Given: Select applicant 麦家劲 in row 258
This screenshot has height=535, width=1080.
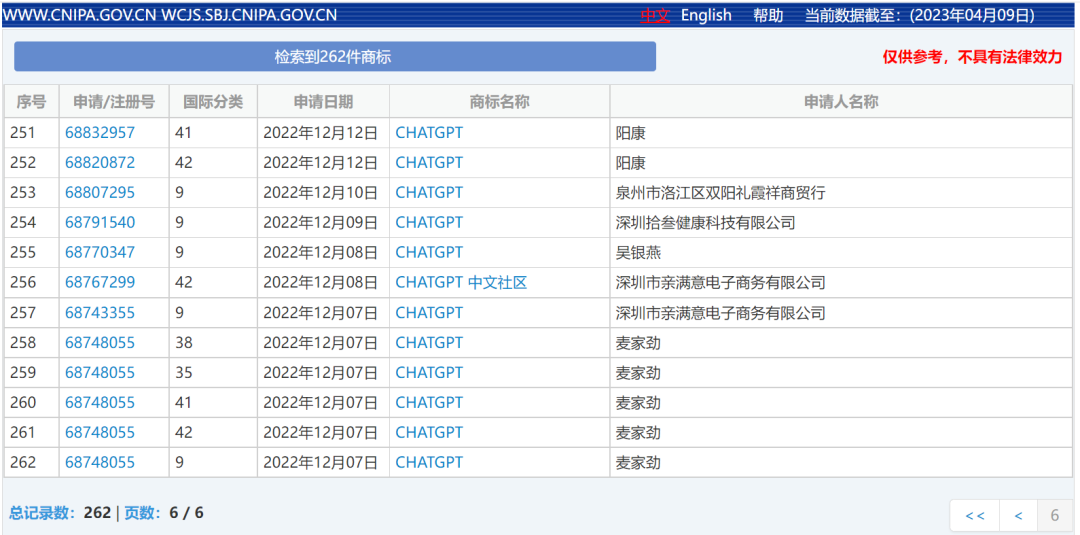Looking at the screenshot, I should [638, 342].
